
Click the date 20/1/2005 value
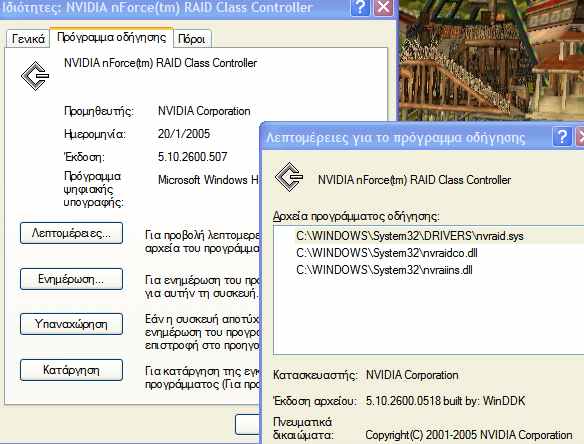pyautogui.click(x=184, y=134)
